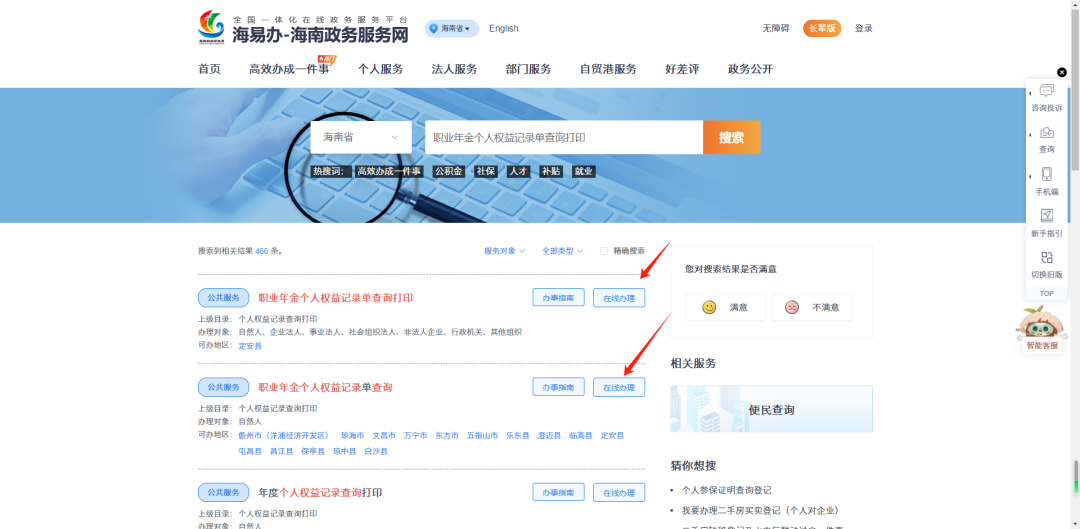The width and height of the screenshot is (1080, 529).
Task: Click 在线办理 for 职业年金个人权益记录单查询打印
Action: pos(619,298)
